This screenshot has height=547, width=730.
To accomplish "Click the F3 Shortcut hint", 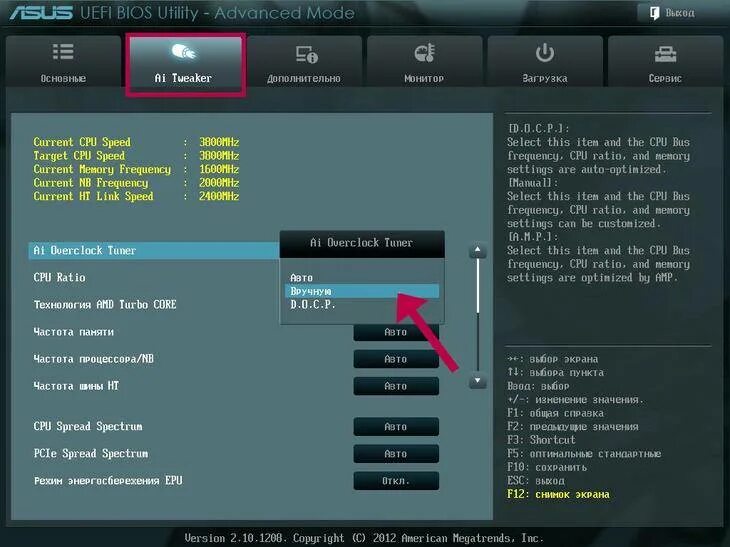I will tap(541, 440).
